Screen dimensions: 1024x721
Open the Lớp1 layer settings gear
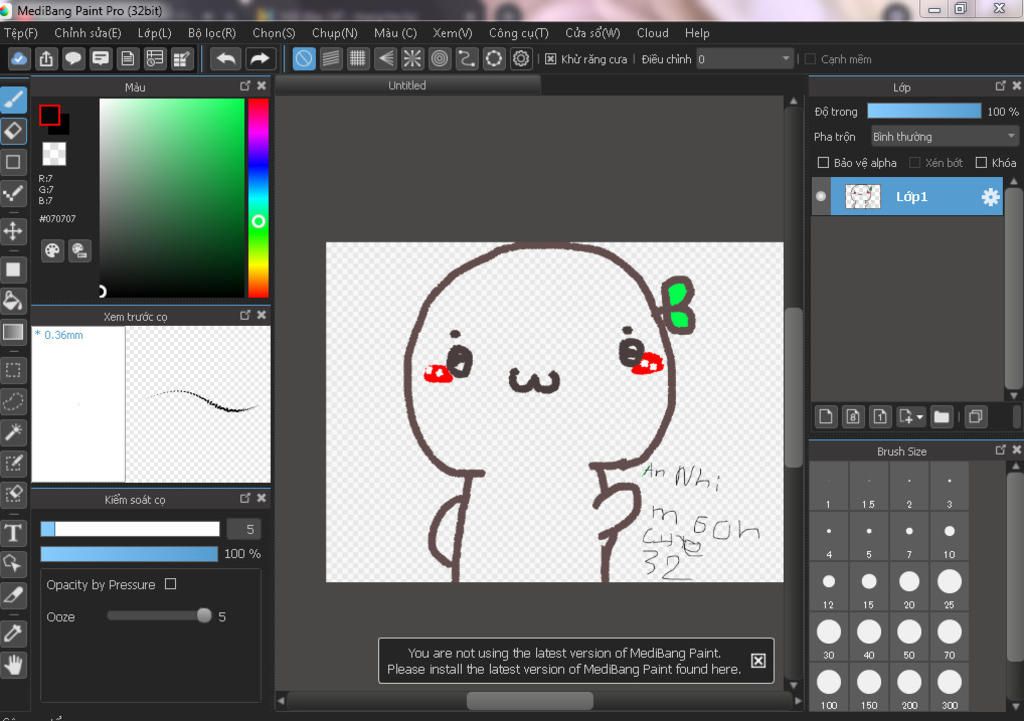pos(990,197)
